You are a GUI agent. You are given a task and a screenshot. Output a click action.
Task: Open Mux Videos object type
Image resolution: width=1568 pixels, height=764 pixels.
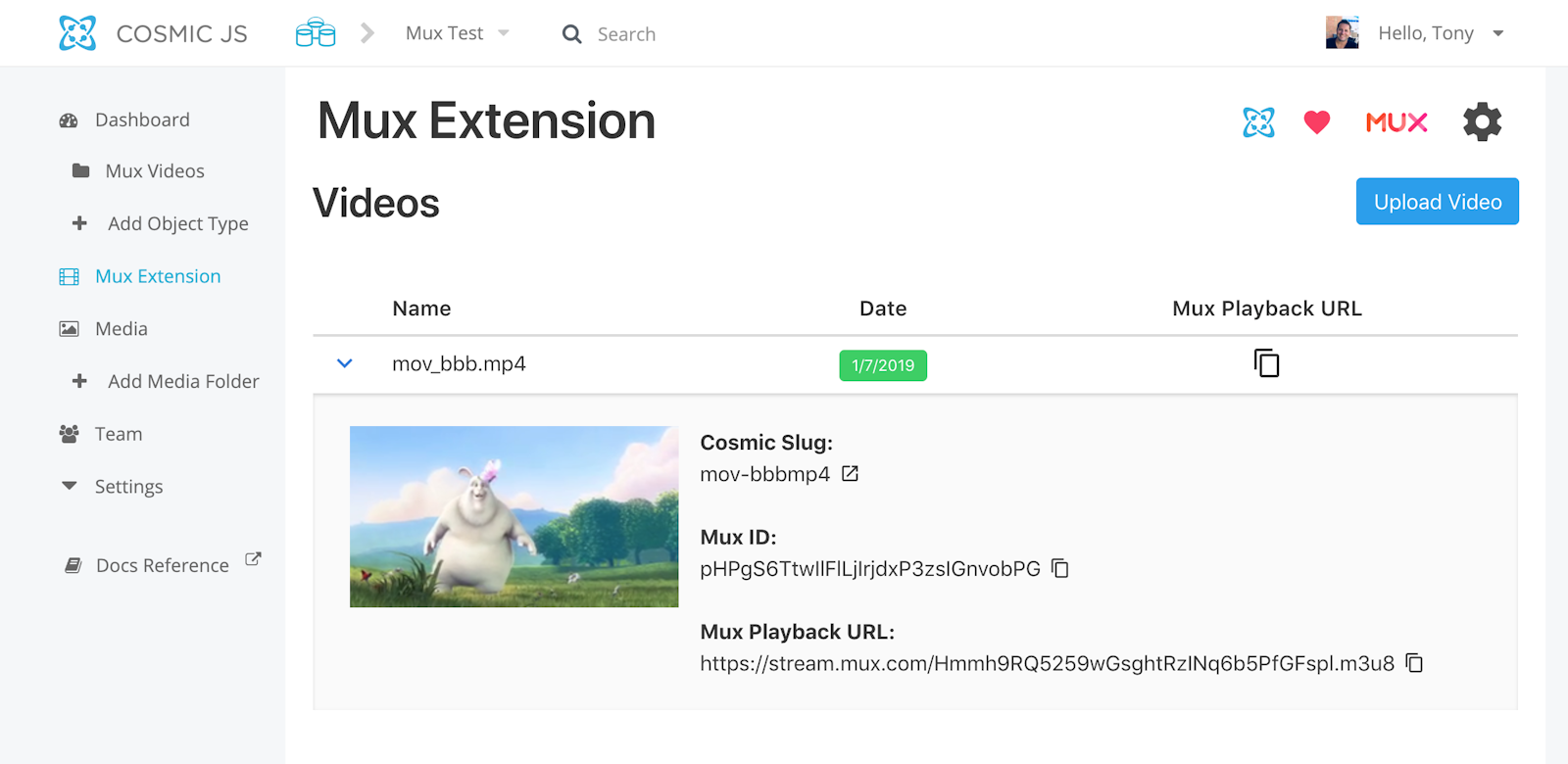(x=155, y=171)
